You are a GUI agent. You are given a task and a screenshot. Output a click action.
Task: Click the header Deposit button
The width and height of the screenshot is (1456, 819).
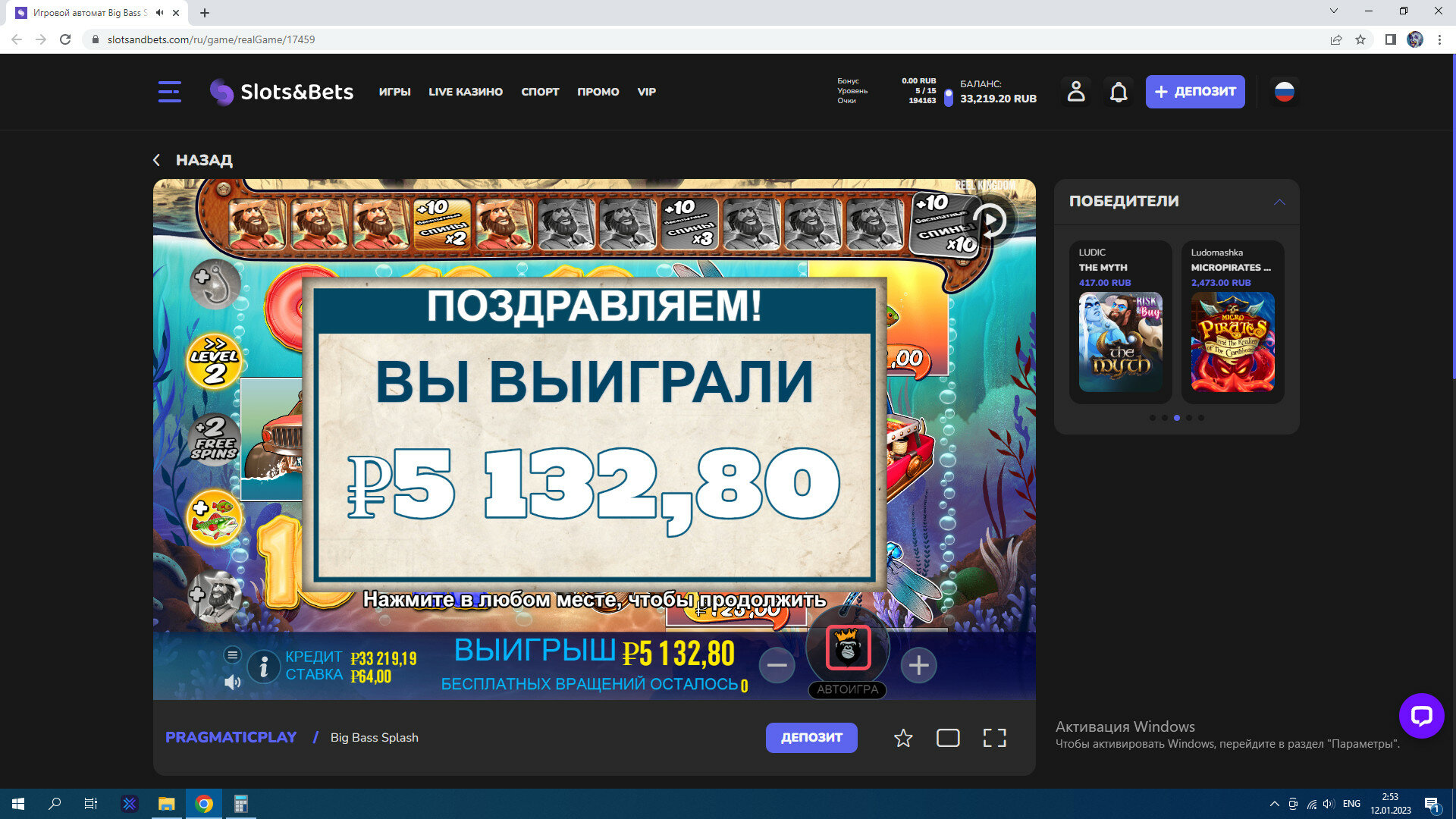point(1194,92)
